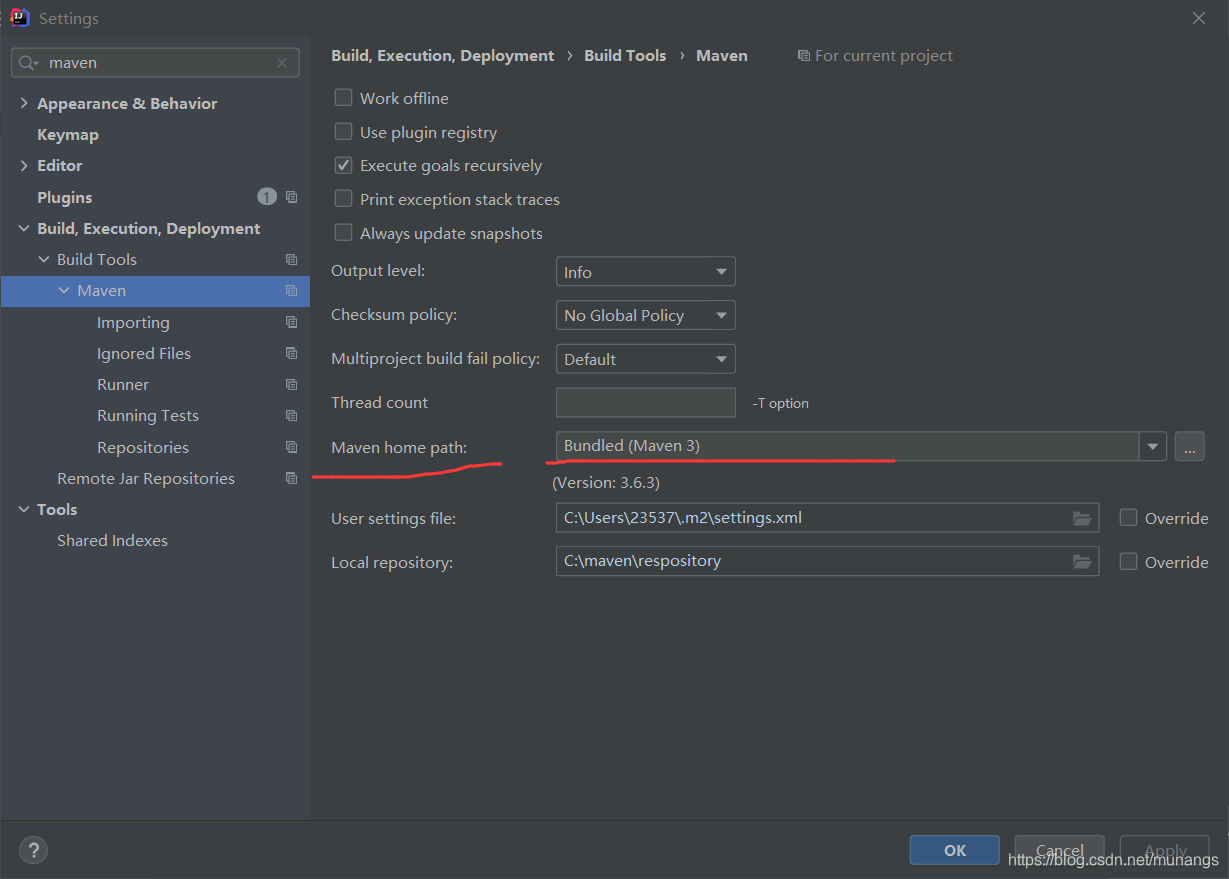Viewport: 1229px width, 879px height.
Task: Click project-level icon beside Remote Jar Repositories
Action: pos(291,478)
